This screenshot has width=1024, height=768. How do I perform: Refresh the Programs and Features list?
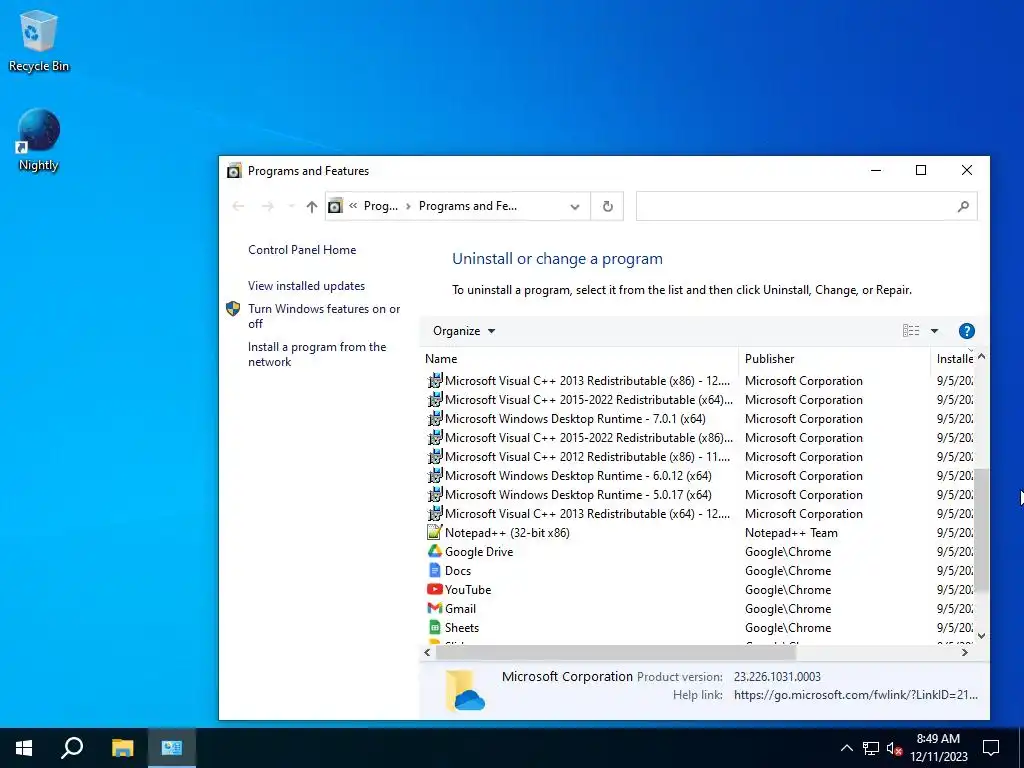coord(607,206)
